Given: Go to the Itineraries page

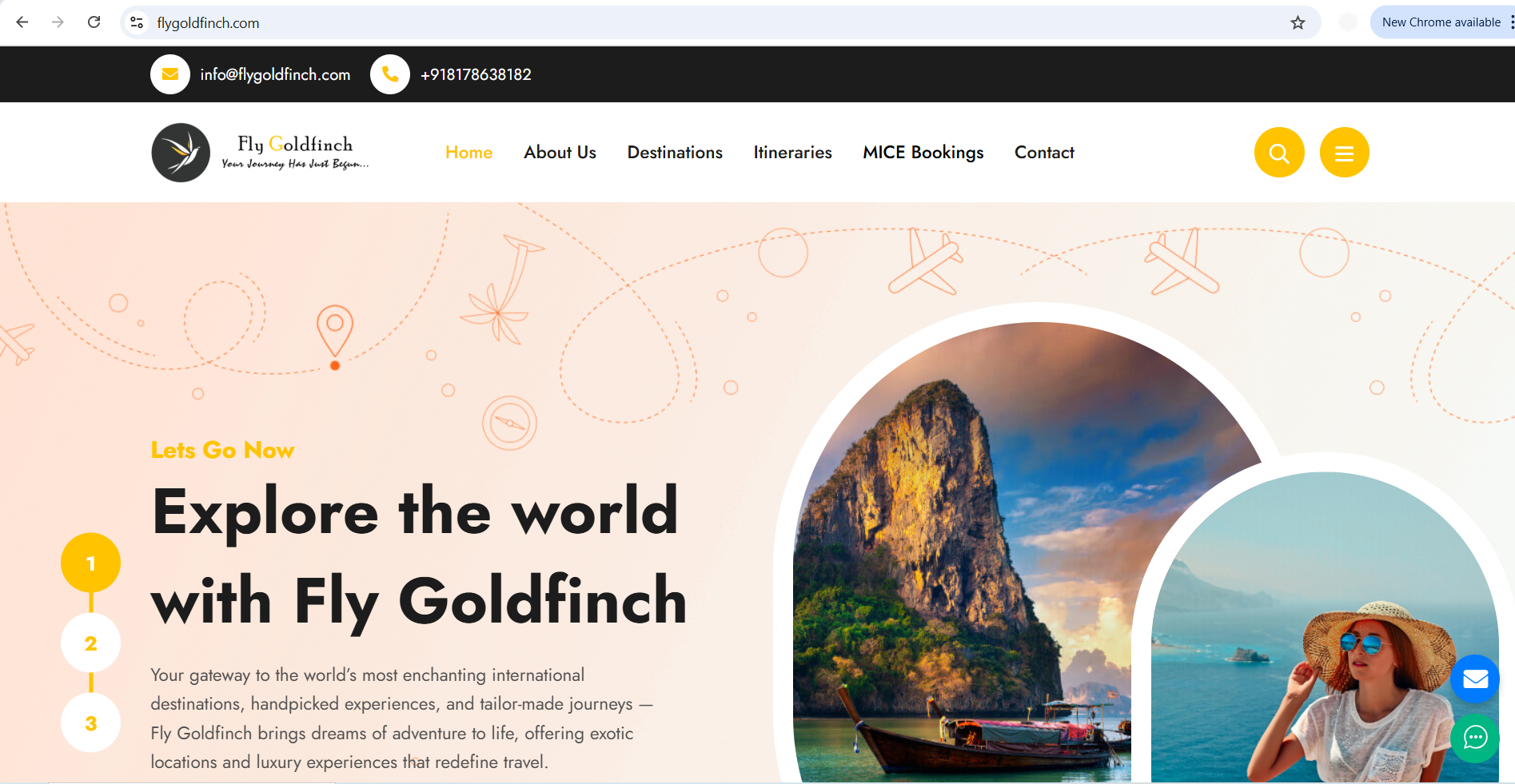Looking at the screenshot, I should coord(792,153).
